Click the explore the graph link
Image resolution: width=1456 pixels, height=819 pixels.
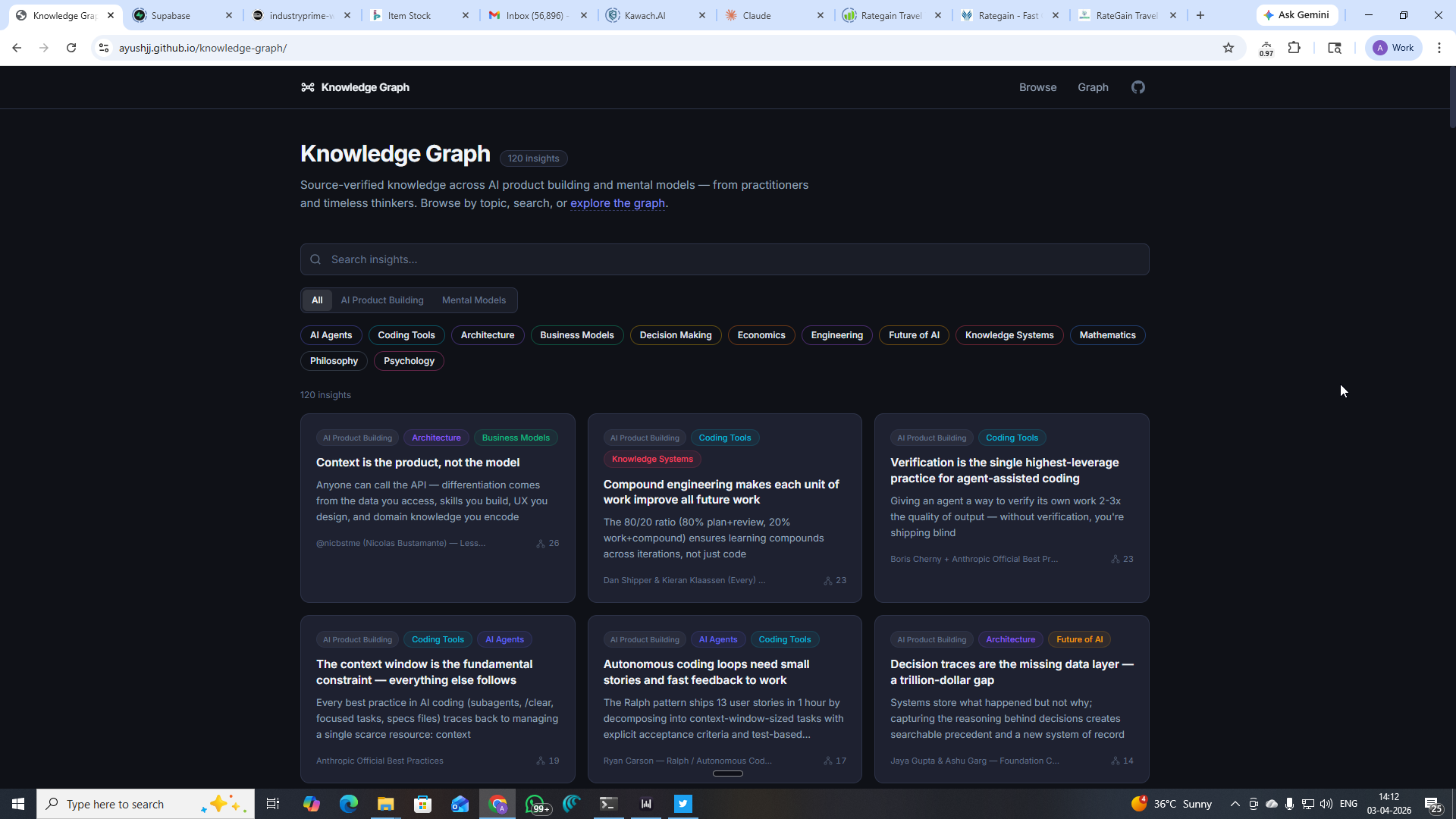(617, 202)
